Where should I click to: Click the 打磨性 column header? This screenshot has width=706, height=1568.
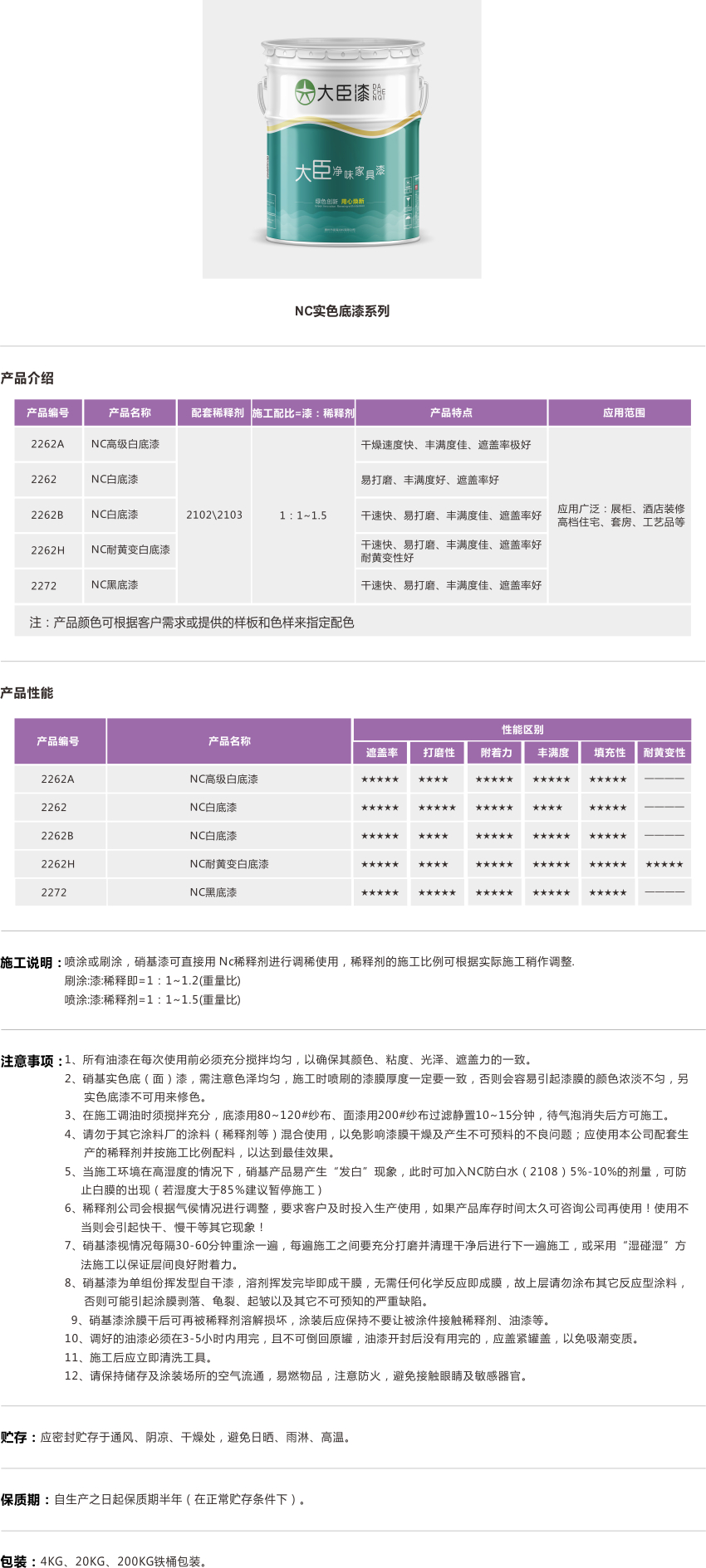pos(439,753)
